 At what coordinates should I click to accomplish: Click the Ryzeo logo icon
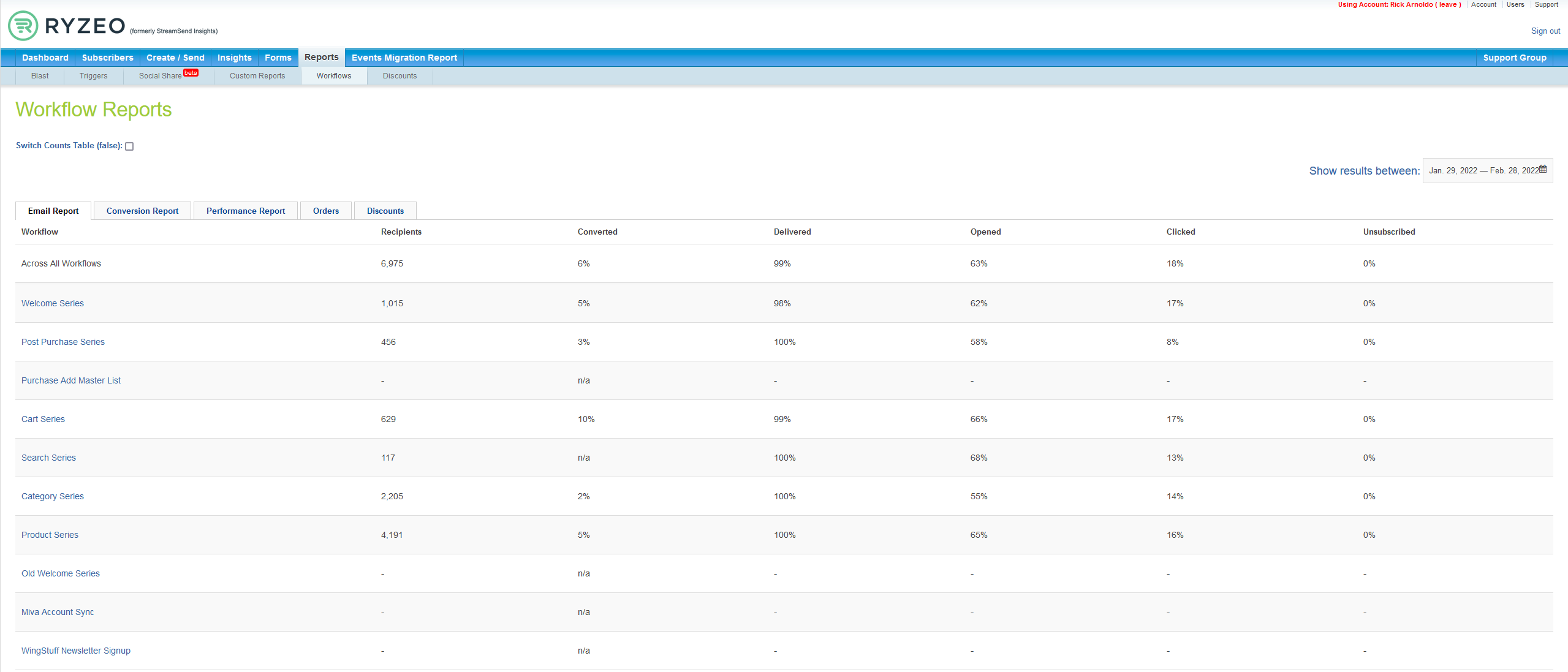click(23, 26)
